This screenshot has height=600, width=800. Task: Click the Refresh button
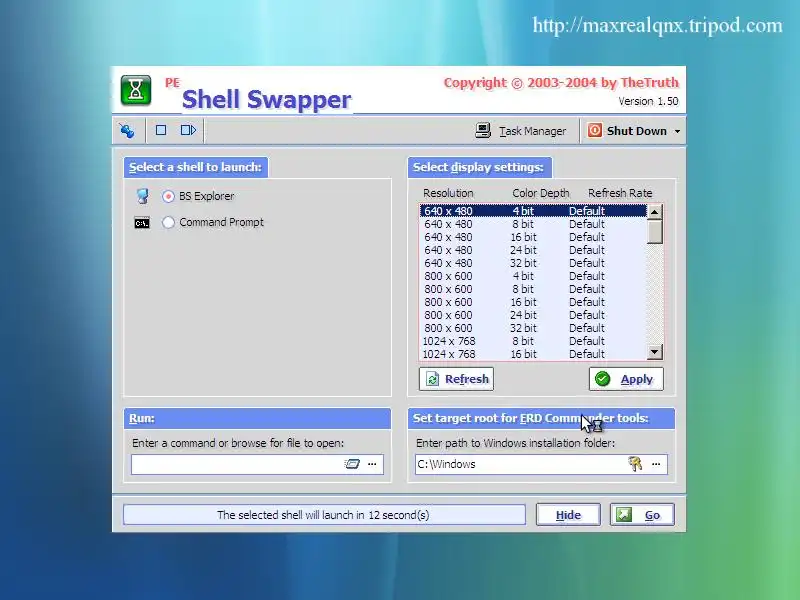coord(456,379)
